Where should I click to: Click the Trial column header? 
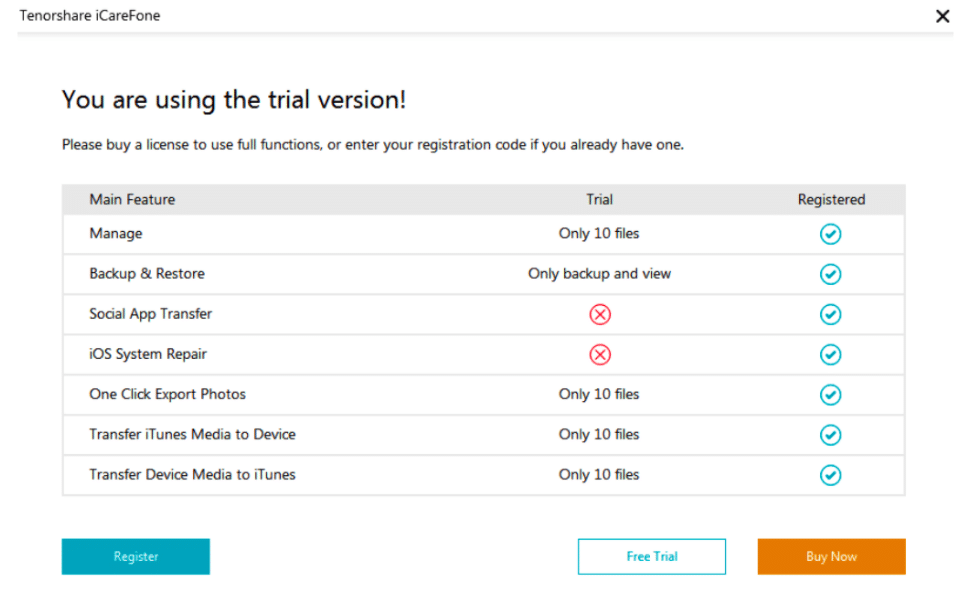[599, 199]
